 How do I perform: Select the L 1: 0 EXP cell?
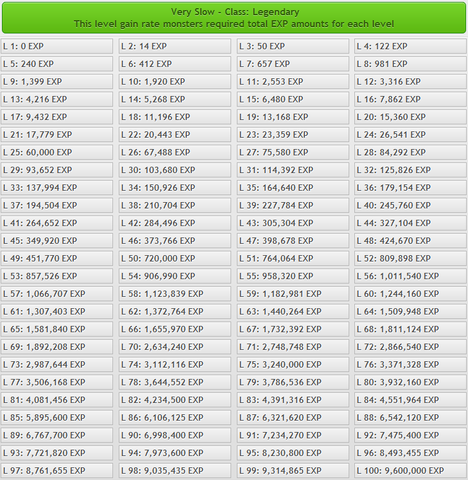[57, 46]
